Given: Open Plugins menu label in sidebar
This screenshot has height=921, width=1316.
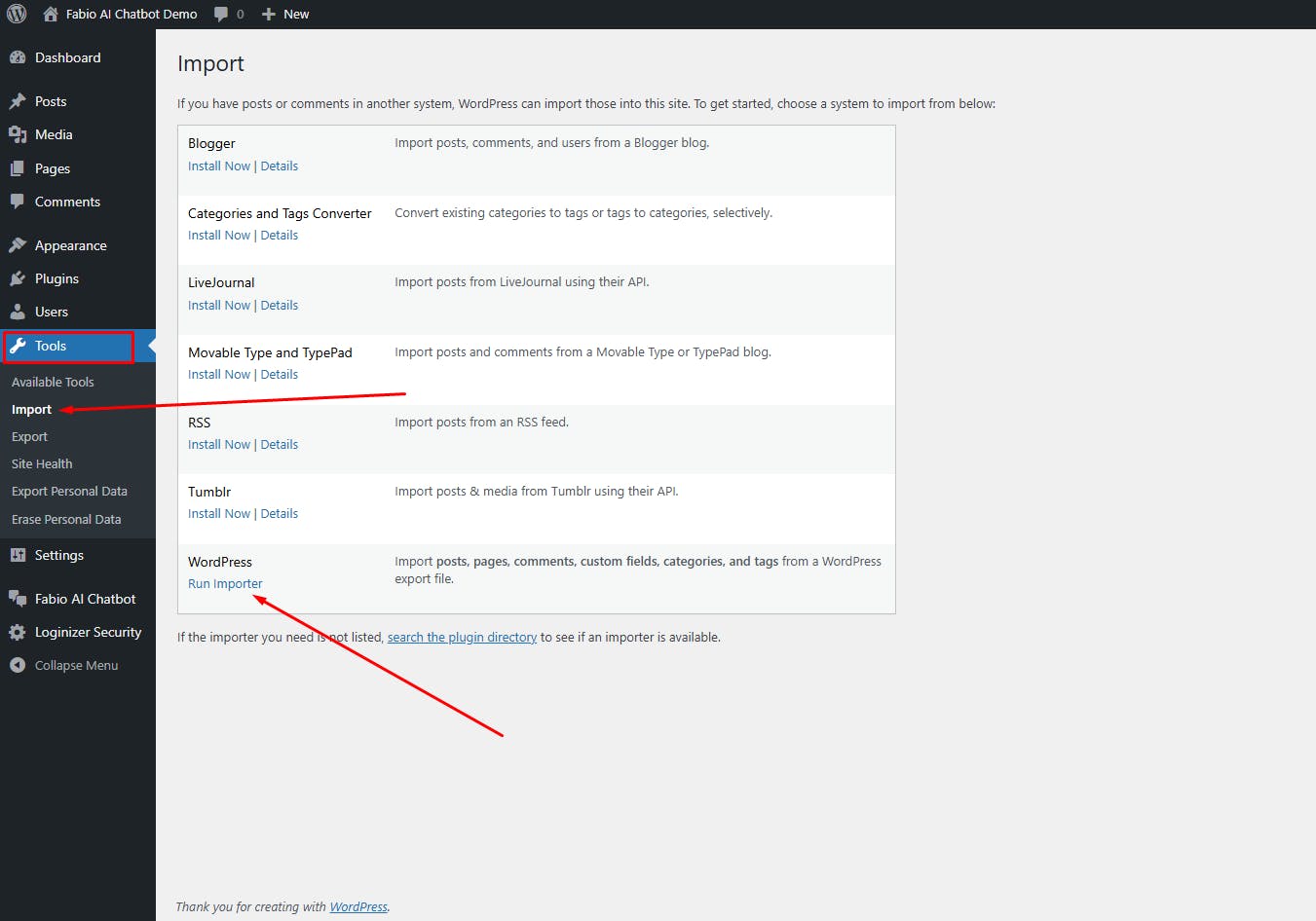Looking at the screenshot, I should [x=56, y=278].
